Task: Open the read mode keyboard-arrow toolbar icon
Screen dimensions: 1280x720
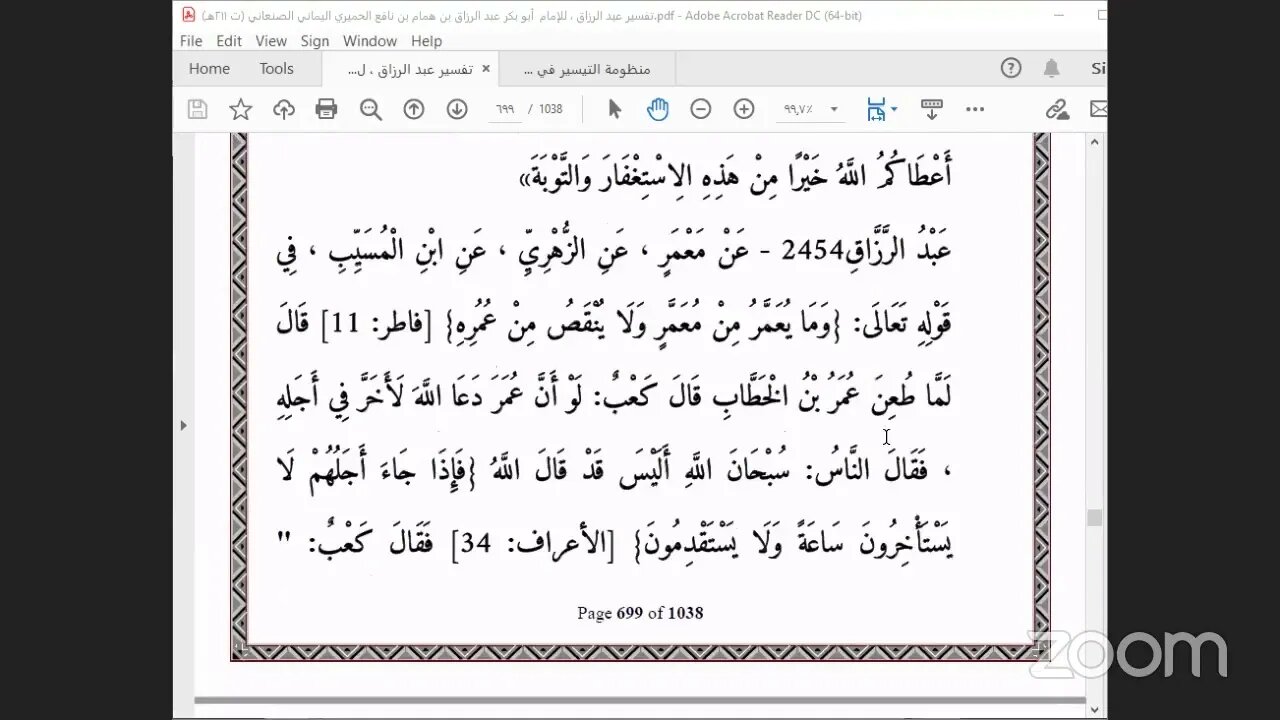Action: (931, 110)
